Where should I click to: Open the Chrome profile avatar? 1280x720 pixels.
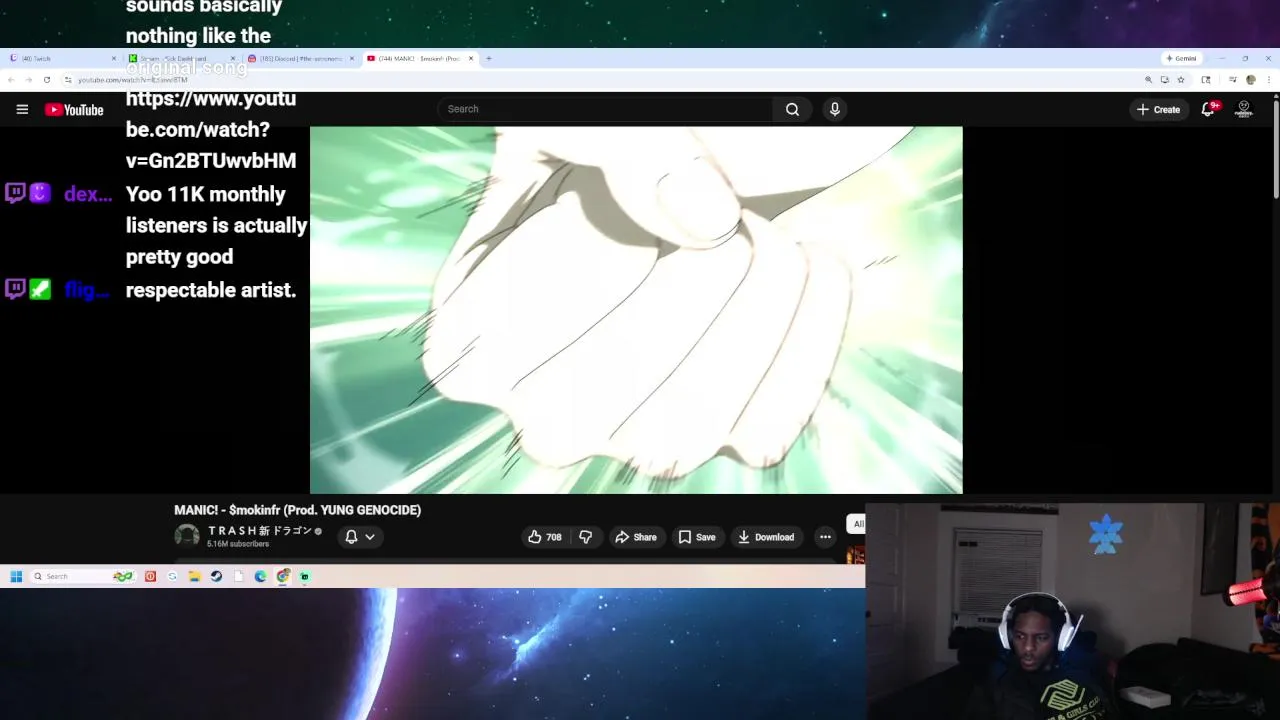(1251, 80)
